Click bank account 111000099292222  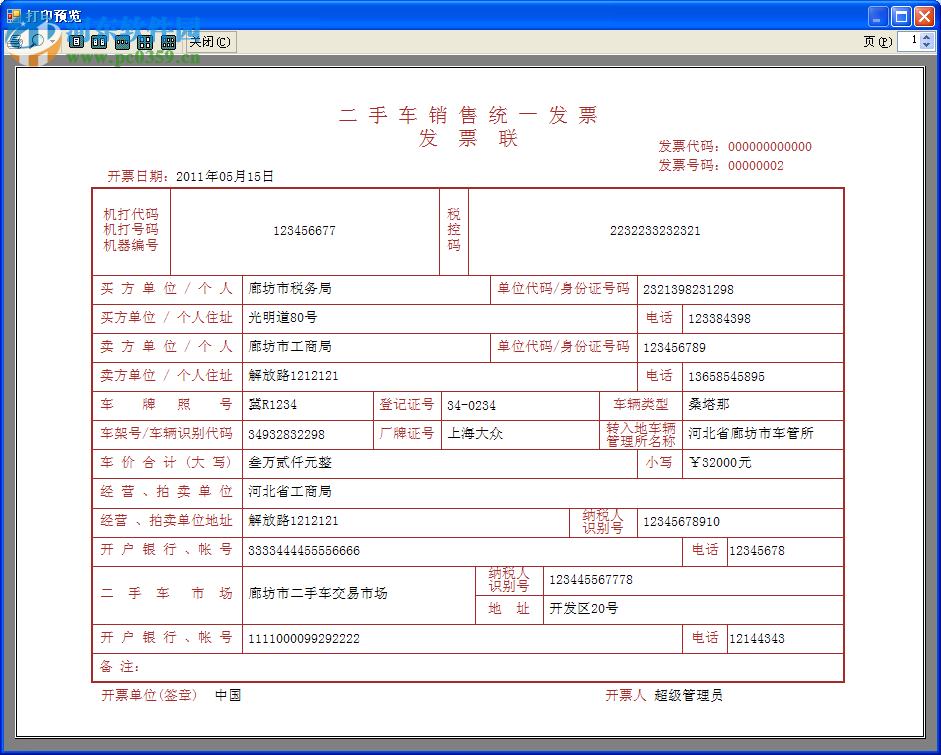pyautogui.click(x=304, y=639)
